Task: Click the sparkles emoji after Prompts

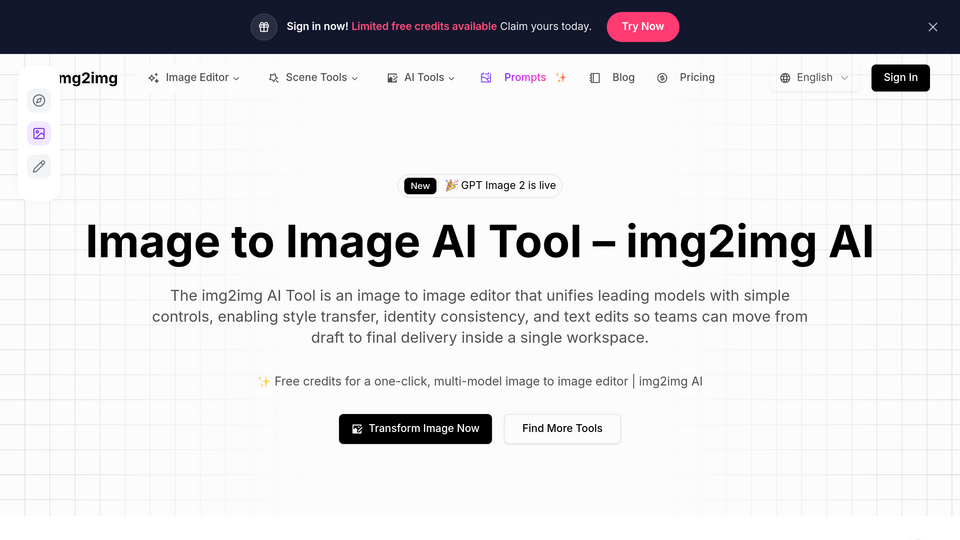Action: click(561, 78)
